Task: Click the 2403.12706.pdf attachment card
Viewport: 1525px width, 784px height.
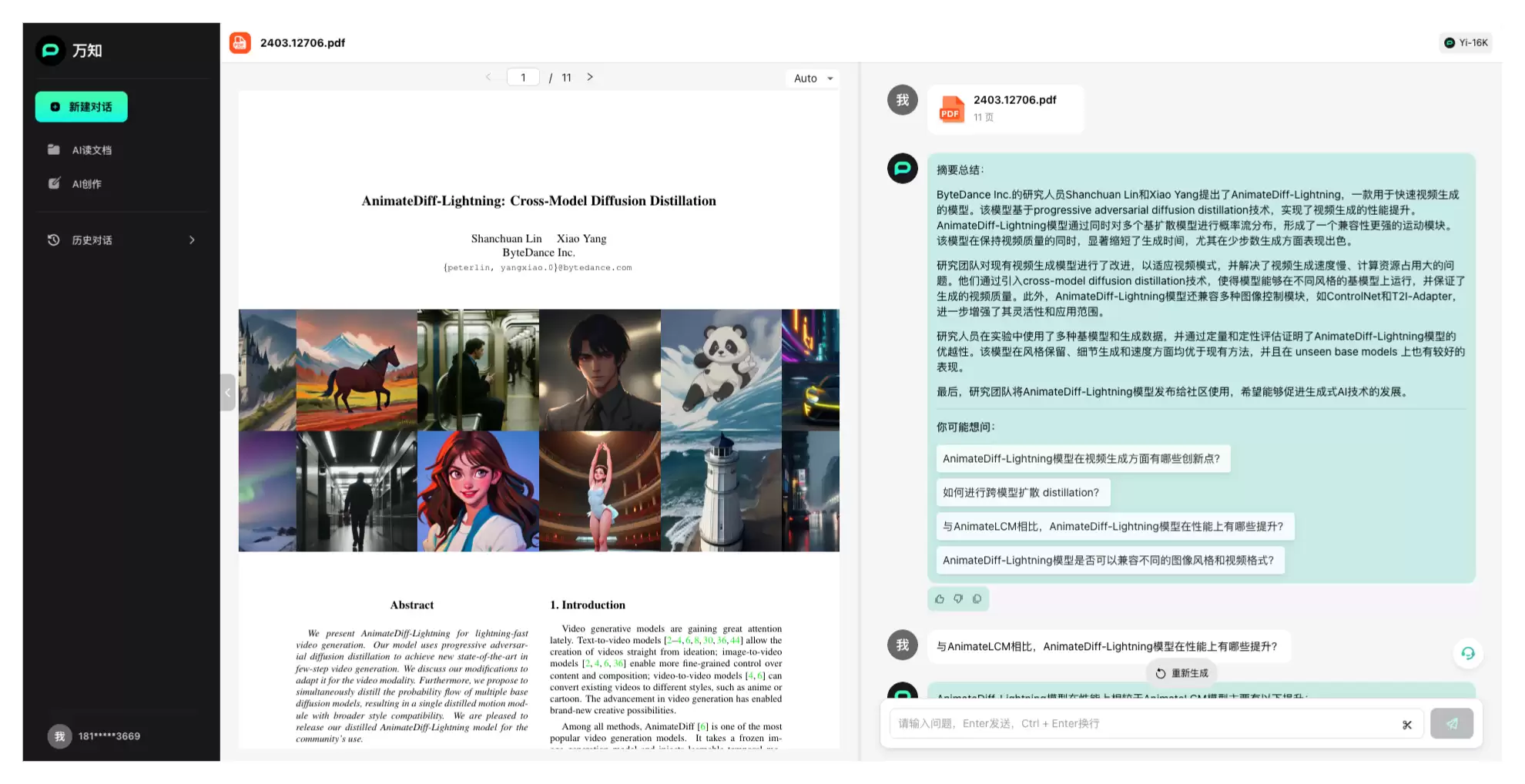Action: [1006, 109]
